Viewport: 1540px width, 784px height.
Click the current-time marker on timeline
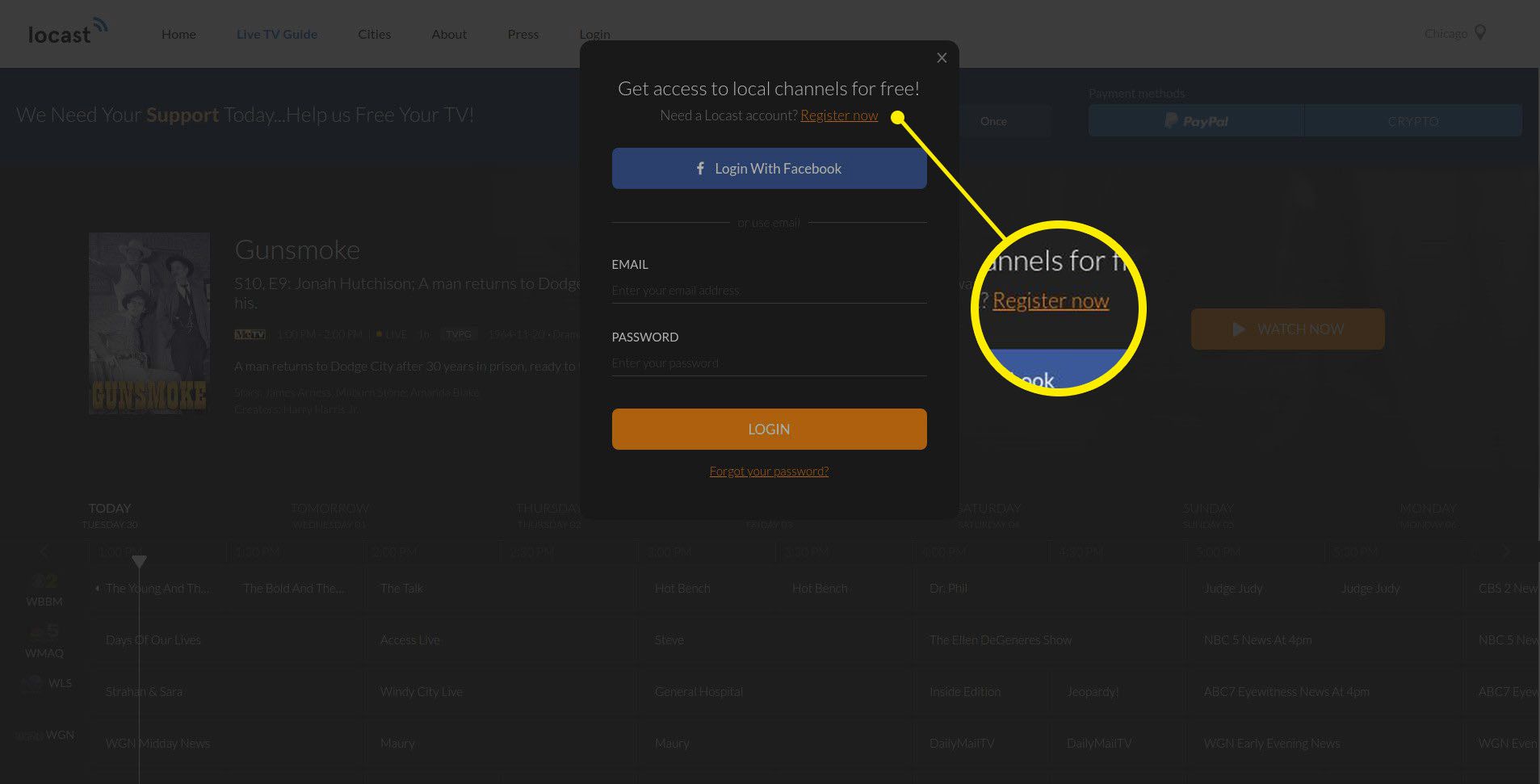pos(139,561)
